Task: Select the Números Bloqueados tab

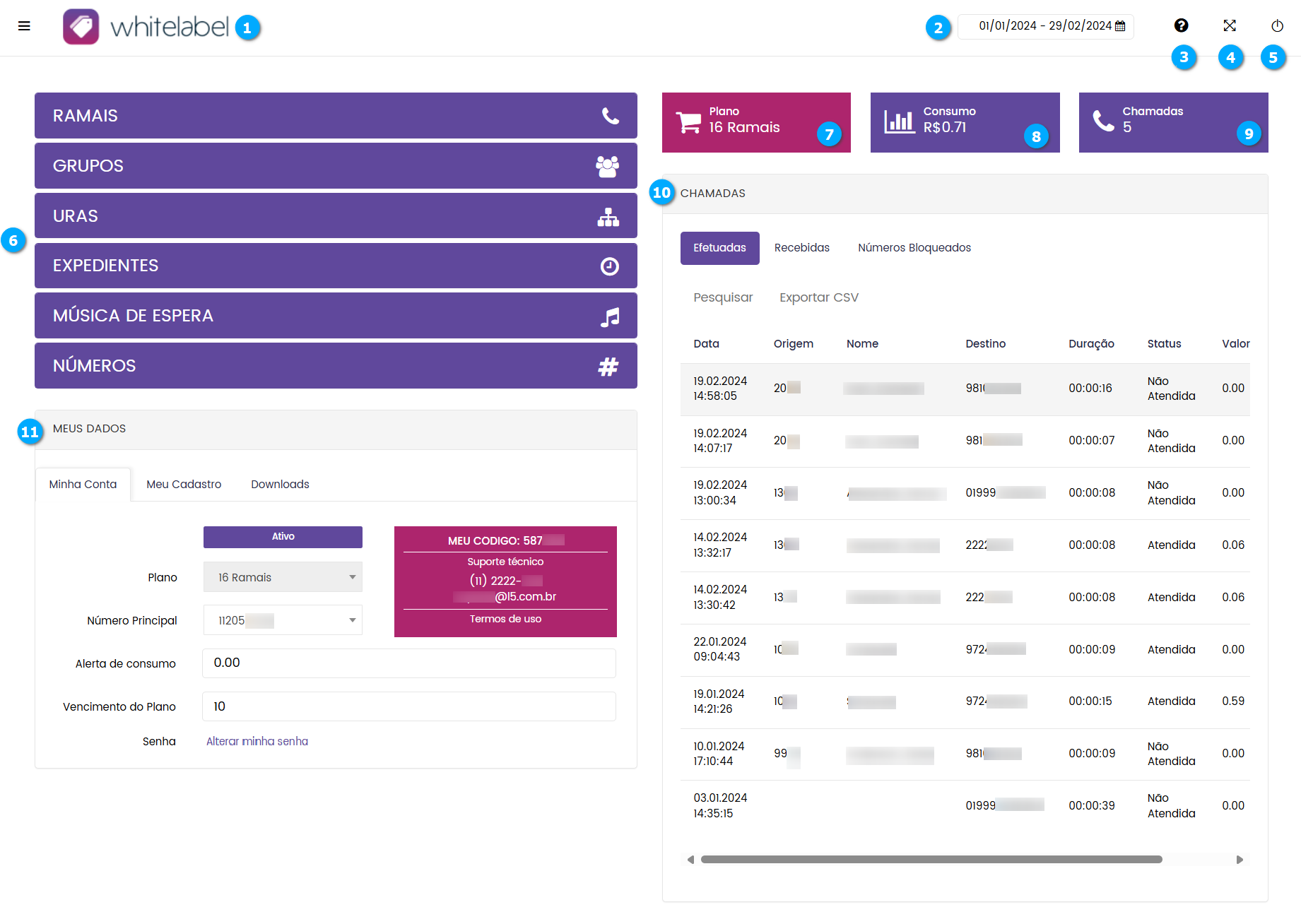Action: coord(914,248)
